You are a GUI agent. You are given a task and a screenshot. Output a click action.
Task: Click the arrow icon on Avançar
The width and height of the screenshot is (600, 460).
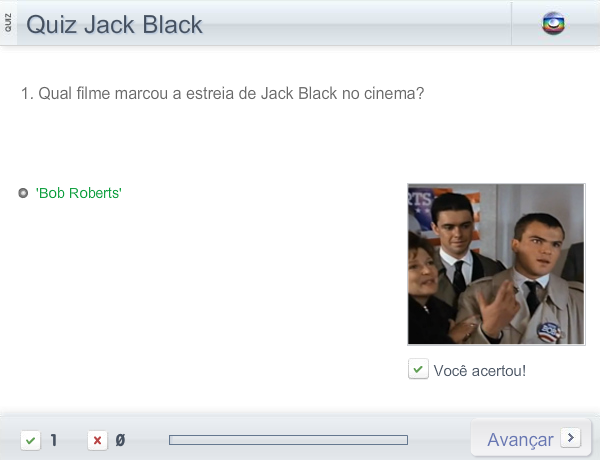pyautogui.click(x=571, y=437)
